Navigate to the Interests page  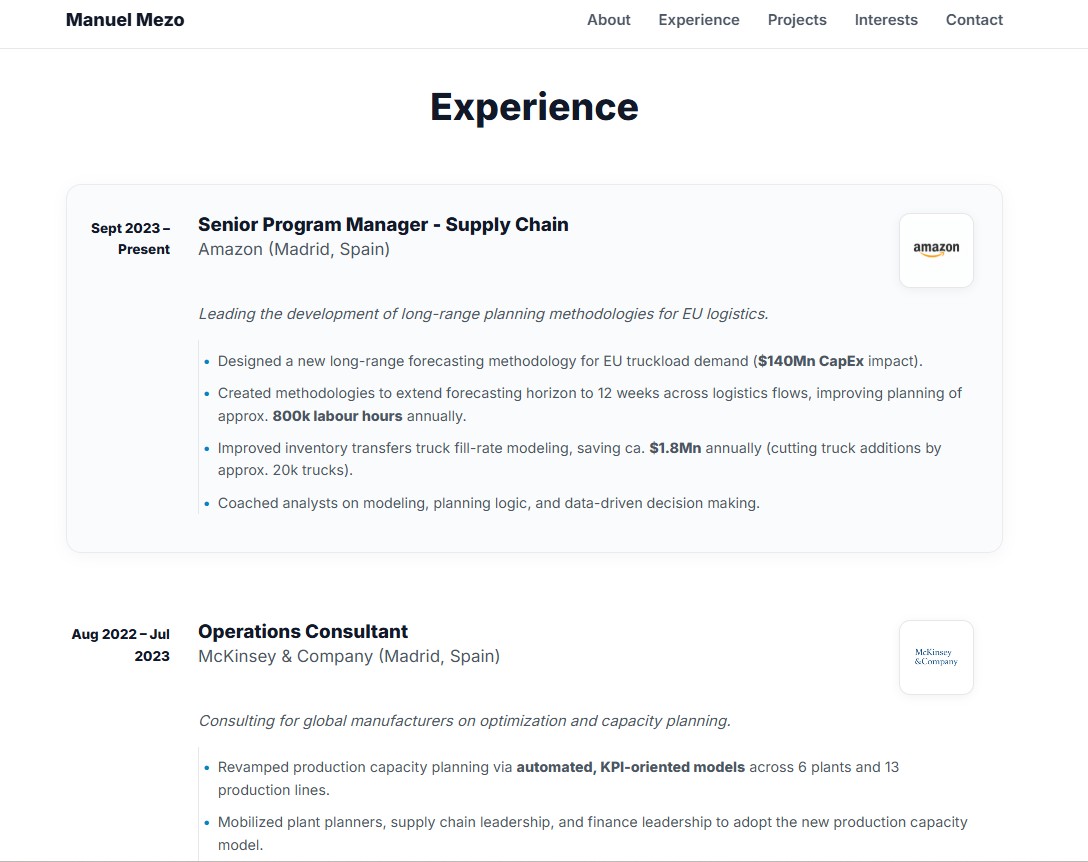click(885, 19)
